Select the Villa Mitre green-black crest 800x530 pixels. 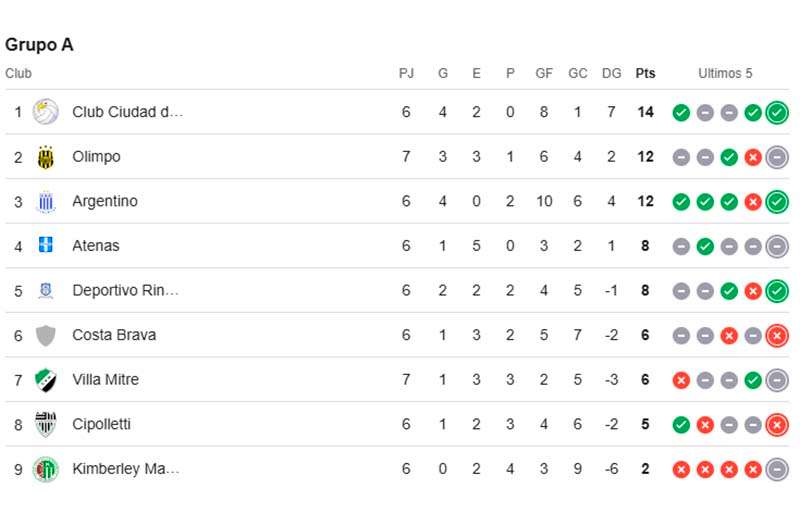45,380
